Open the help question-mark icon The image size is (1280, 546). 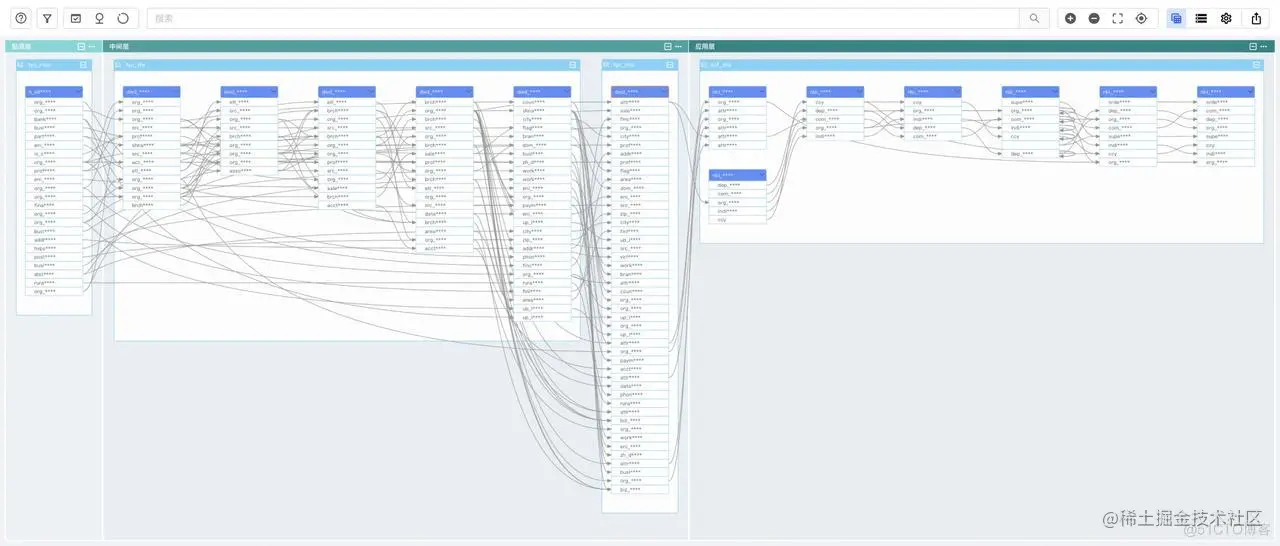click(x=21, y=18)
